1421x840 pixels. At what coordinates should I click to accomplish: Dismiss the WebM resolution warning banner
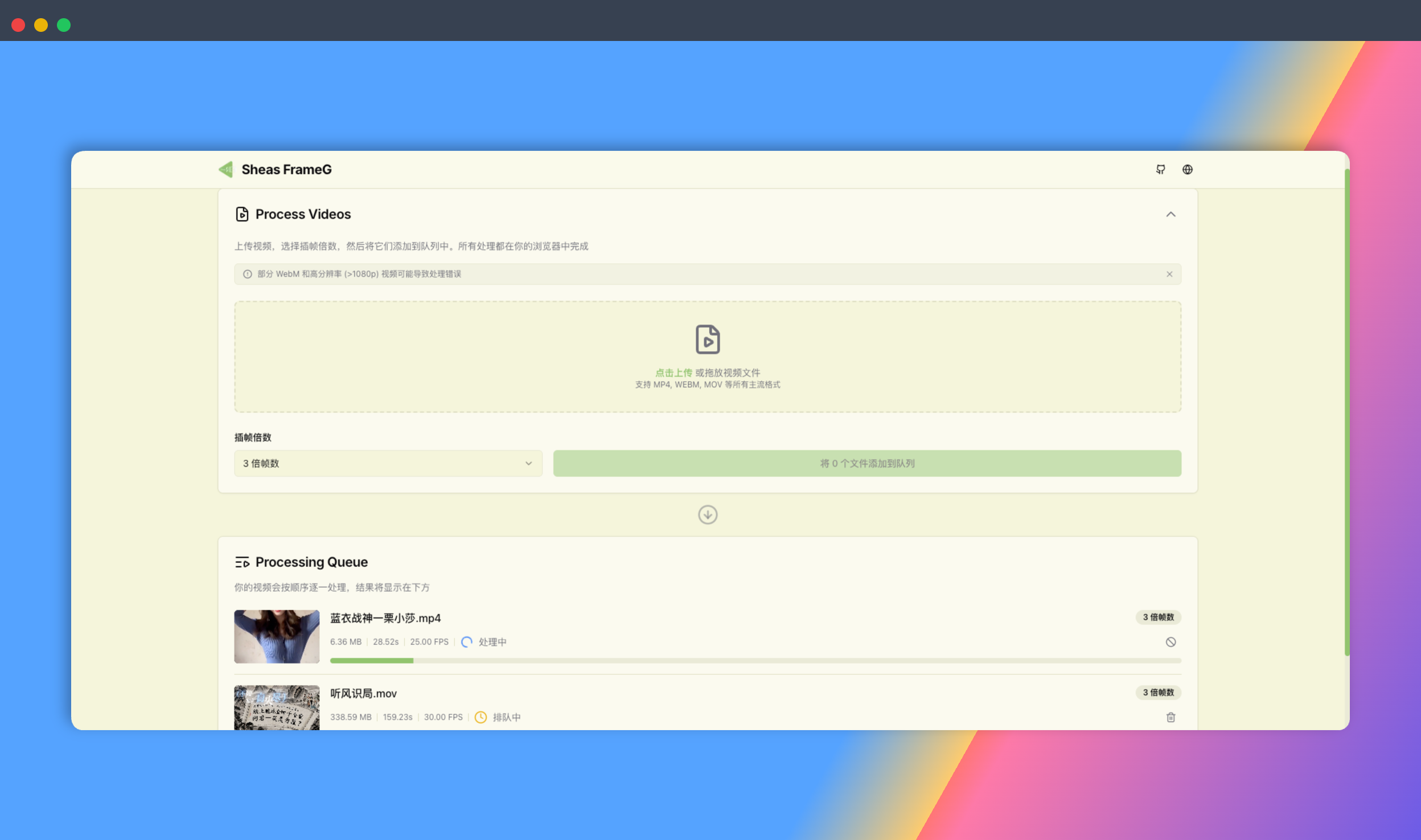pos(1169,274)
